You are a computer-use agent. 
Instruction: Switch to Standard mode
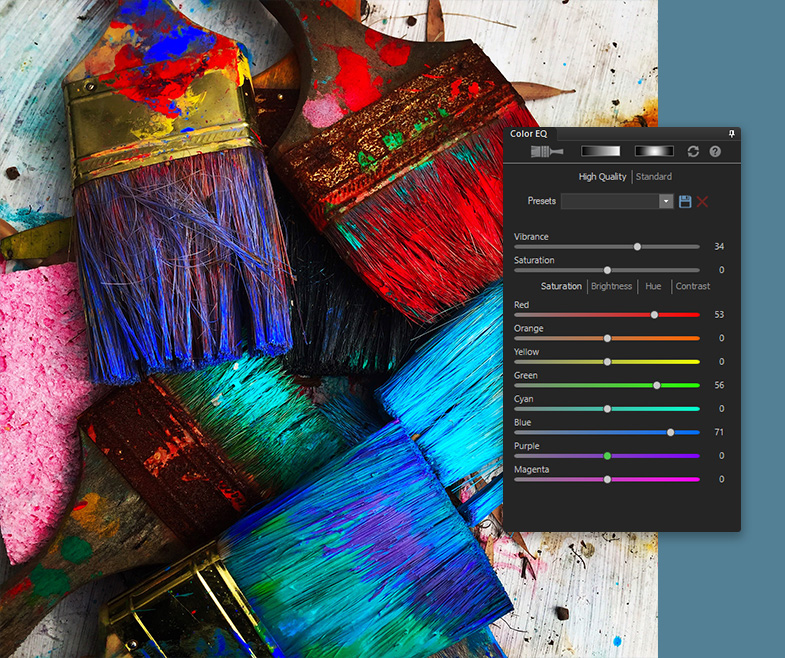(x=654, y=177)
